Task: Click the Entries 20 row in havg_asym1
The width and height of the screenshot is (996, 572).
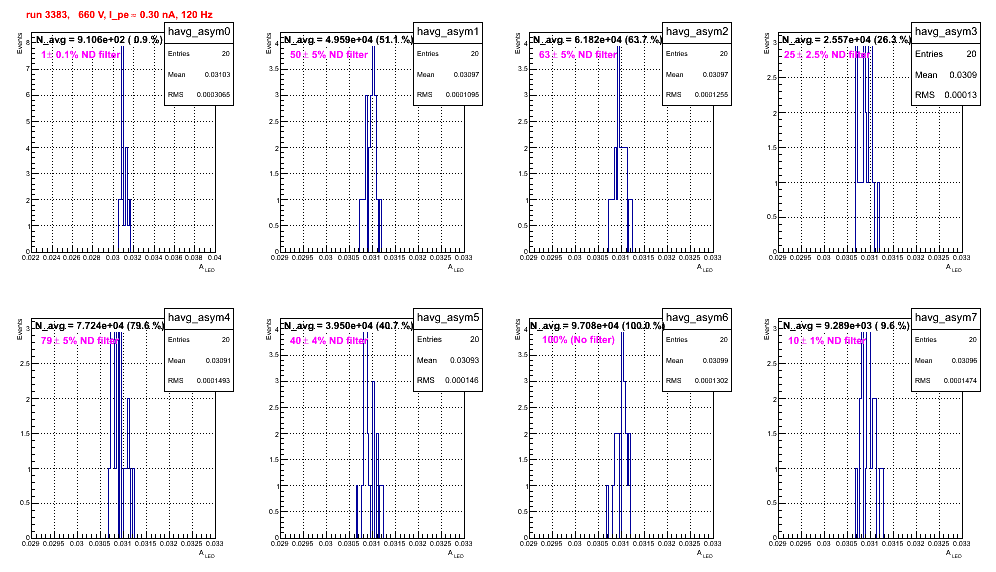Action: [448, 54]
